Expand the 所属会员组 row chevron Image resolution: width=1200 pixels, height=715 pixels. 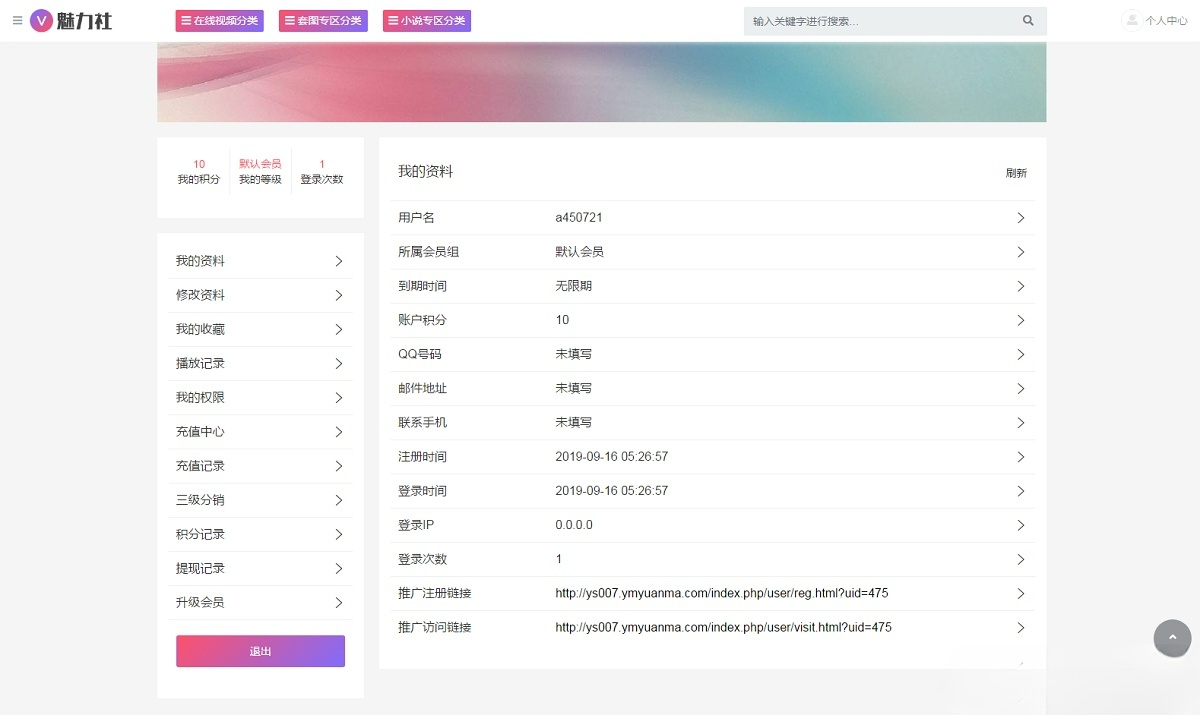[1021, 252]
